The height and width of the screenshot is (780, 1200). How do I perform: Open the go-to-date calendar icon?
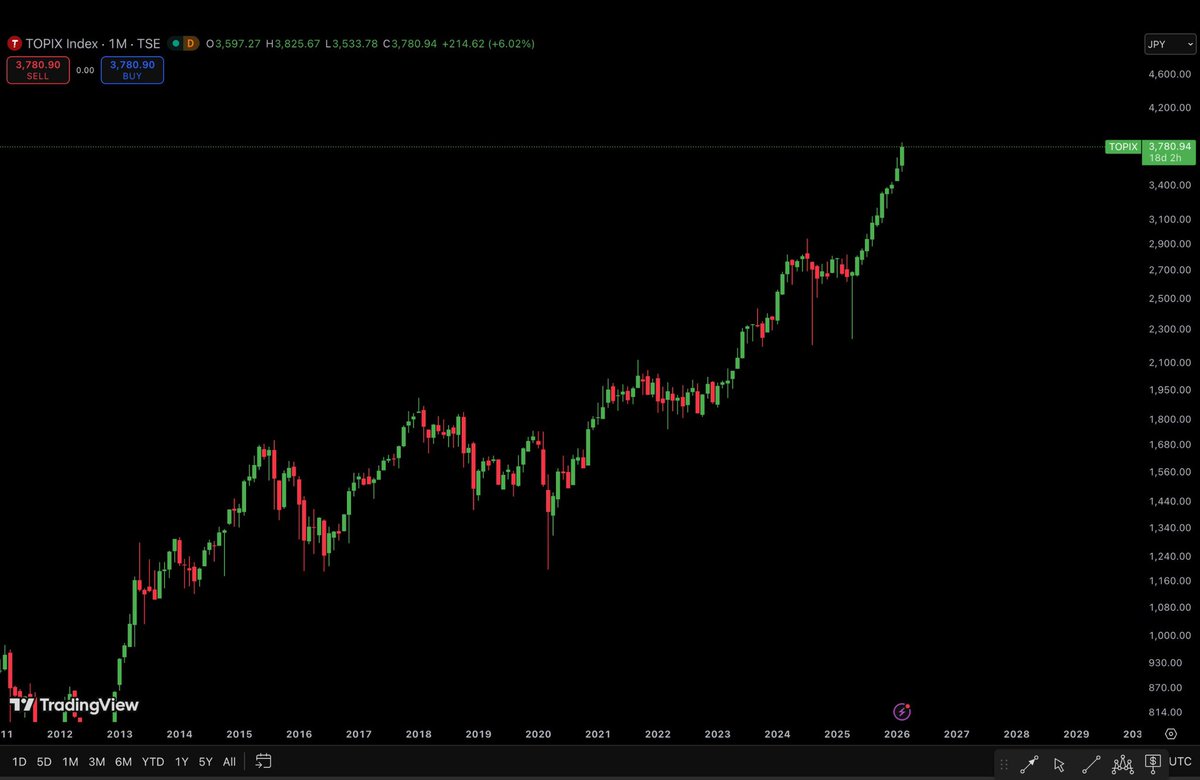(263, 761)
